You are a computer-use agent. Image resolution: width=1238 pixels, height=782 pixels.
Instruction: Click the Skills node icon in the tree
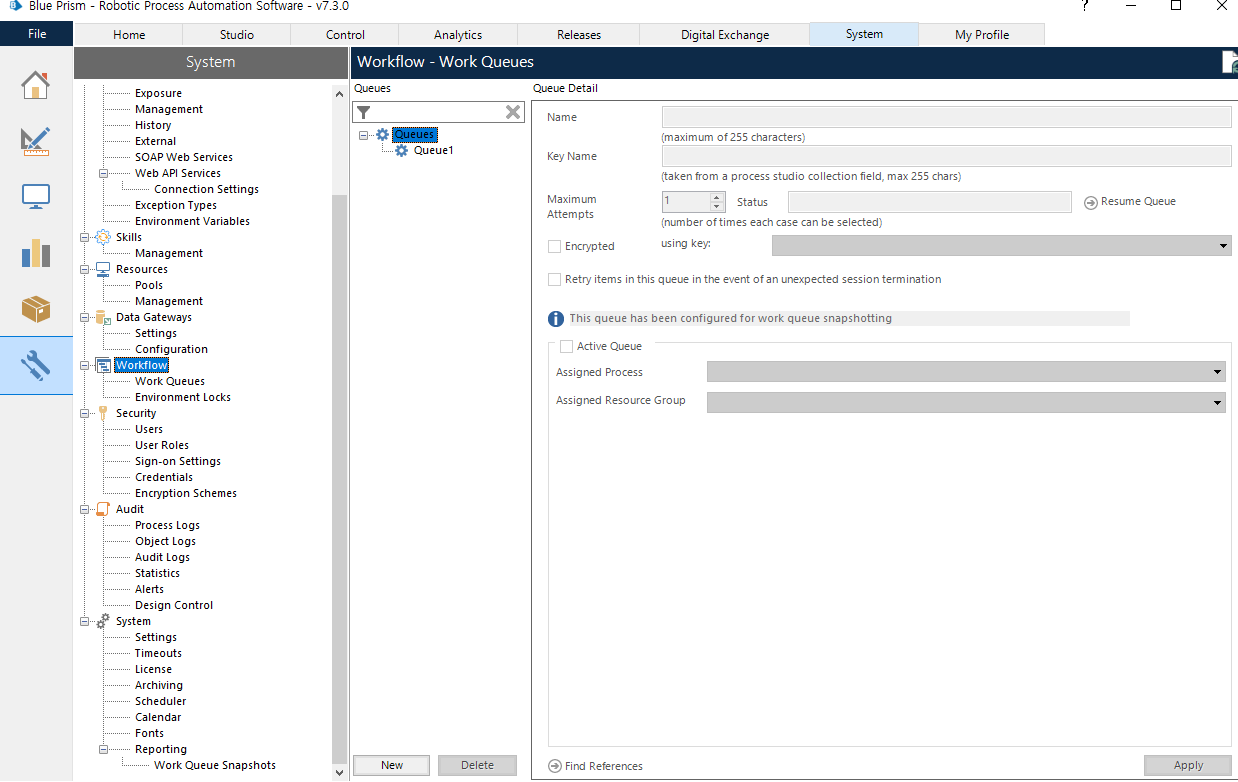pos(103,237)
